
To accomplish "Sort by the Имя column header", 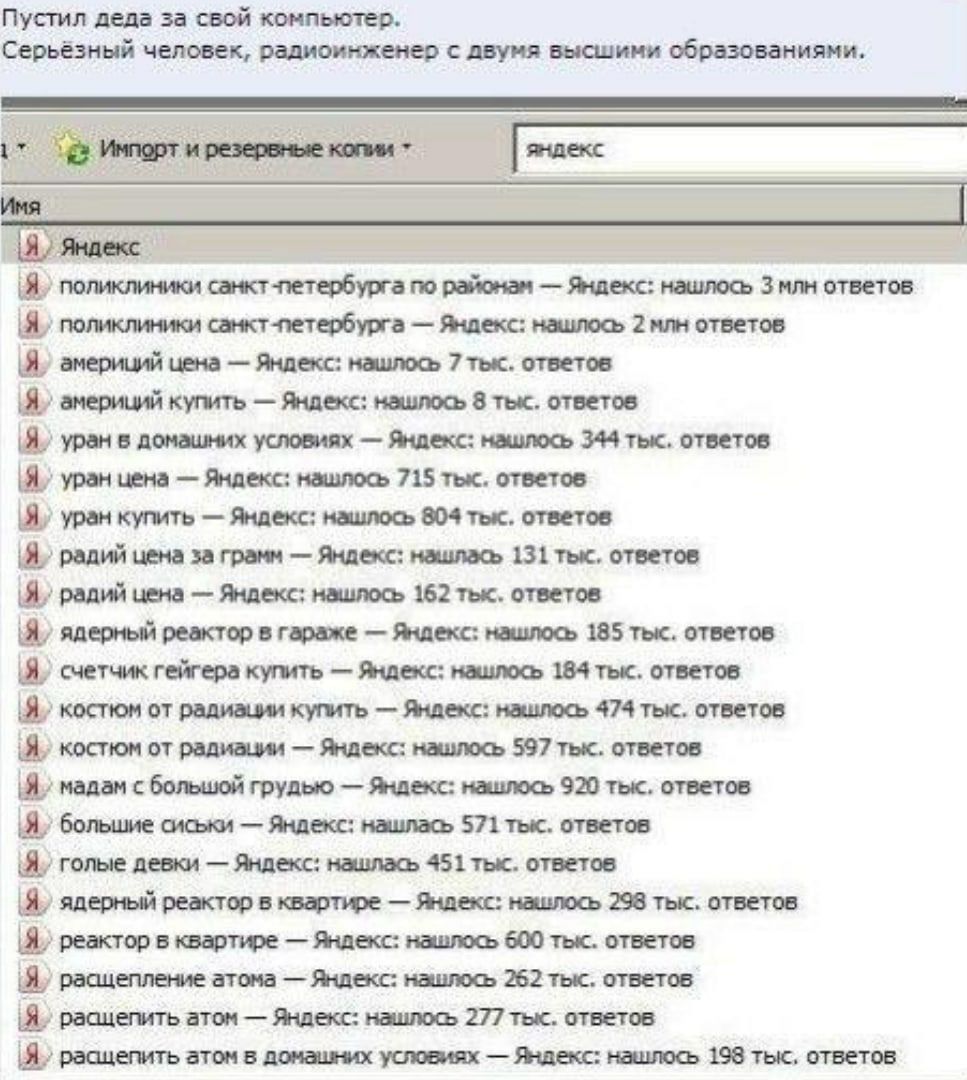I will coord(482,205).
